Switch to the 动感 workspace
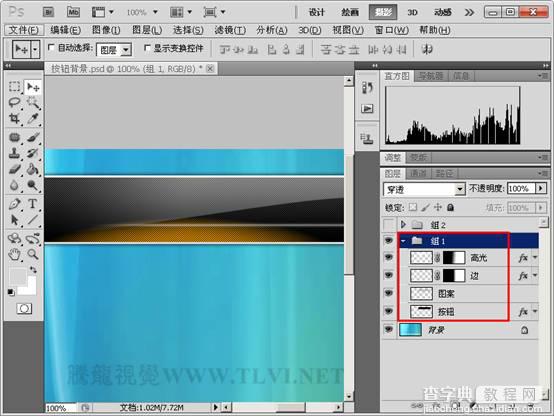Viewport: 554px width, 416px height. (x=443, y=12)
